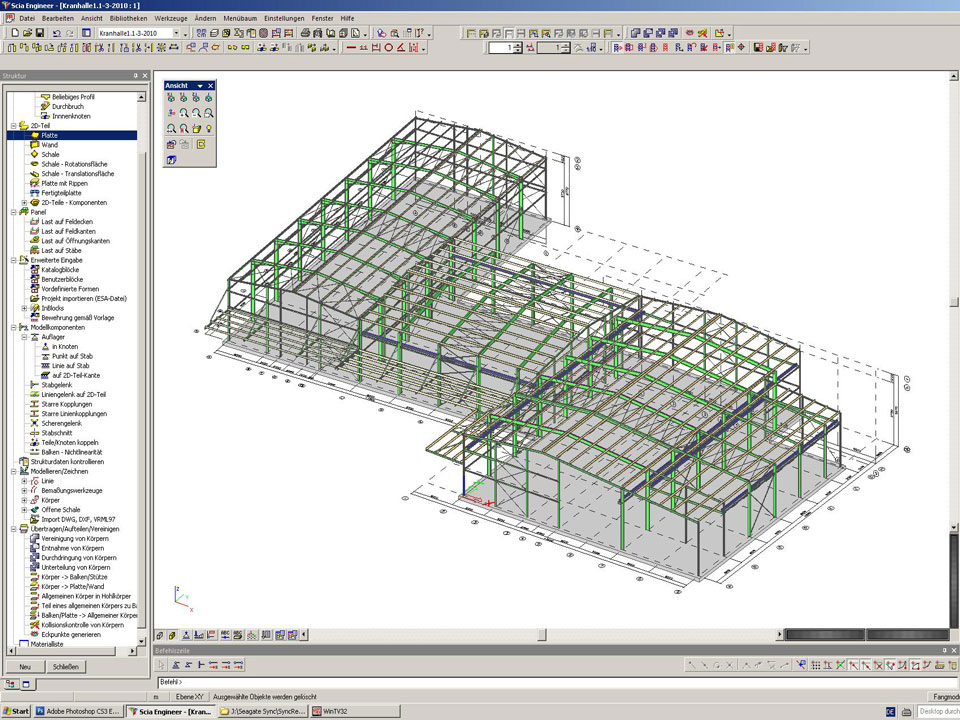Open the Werkzeuge menu
Image resolution: width=960 pixels, height=720 pixels.
172,18
